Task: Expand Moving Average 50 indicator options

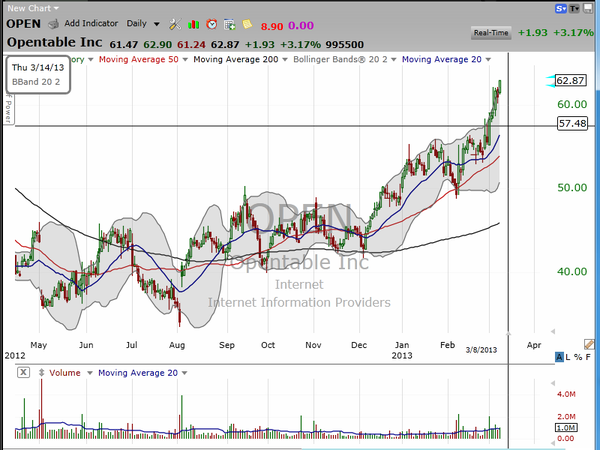Action: (185, 59)
